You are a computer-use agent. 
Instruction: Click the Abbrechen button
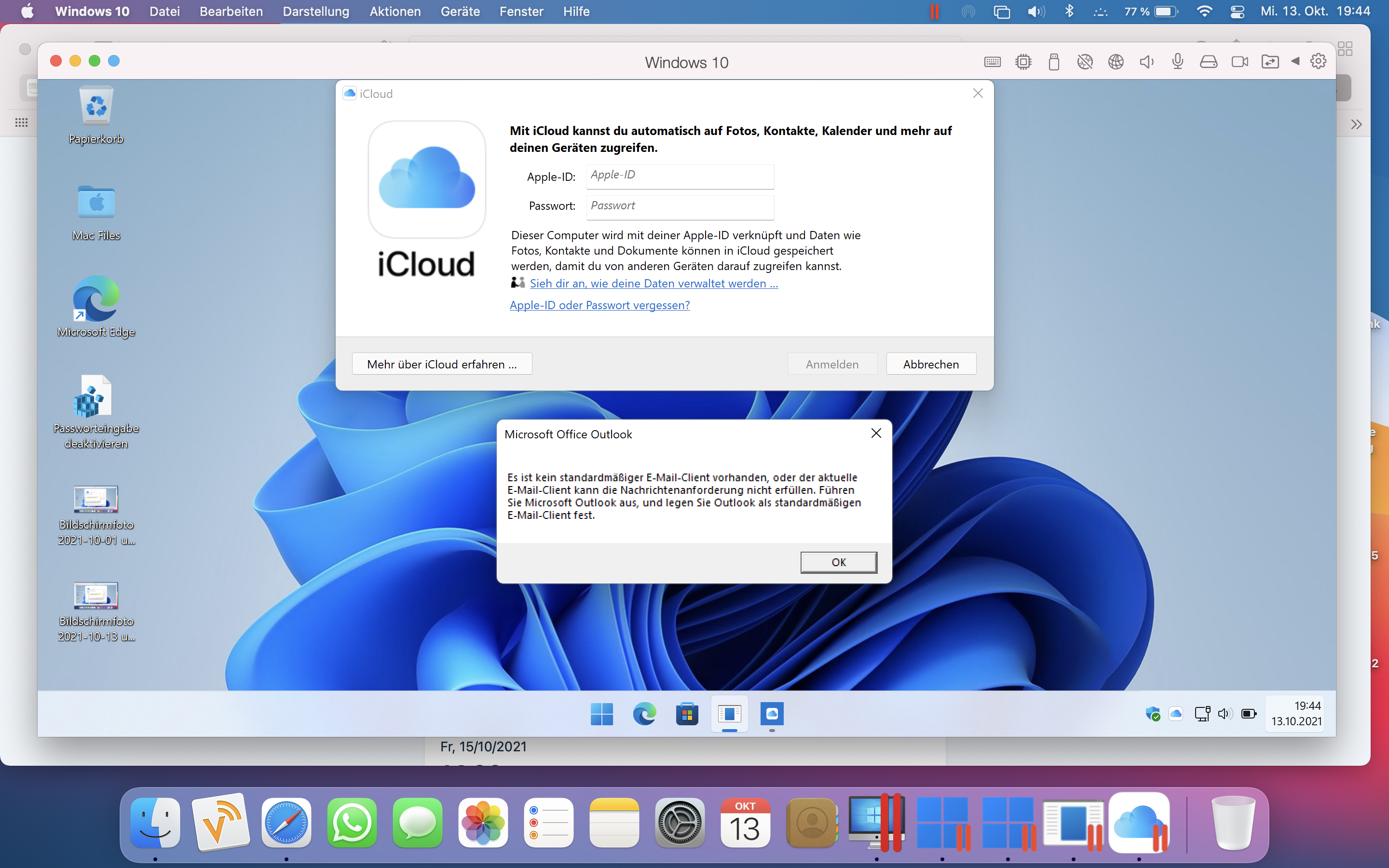pyautogui.click(x=930, y=364)
